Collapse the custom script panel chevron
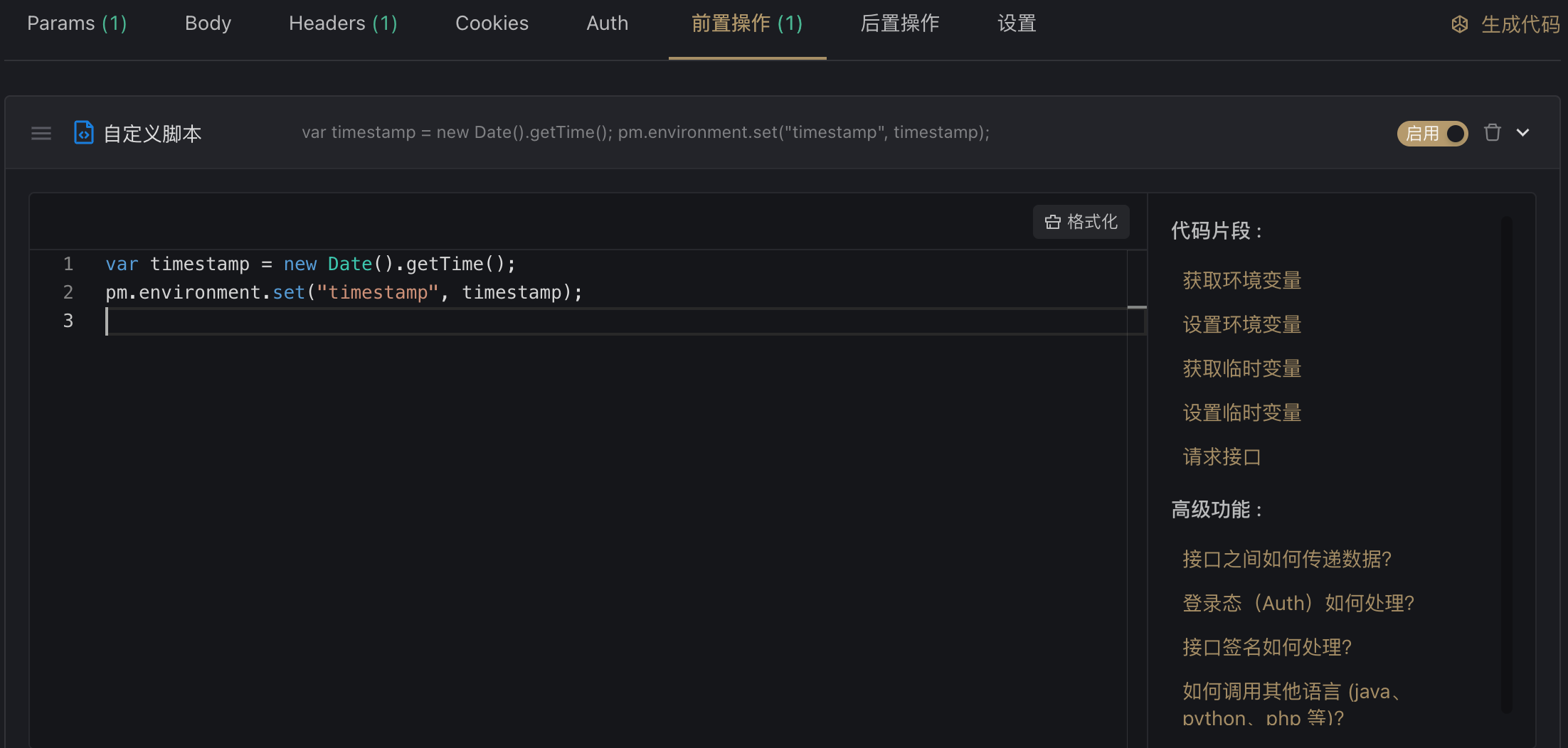This screenshot has height=748, width=1568. tap(1522, 133)
